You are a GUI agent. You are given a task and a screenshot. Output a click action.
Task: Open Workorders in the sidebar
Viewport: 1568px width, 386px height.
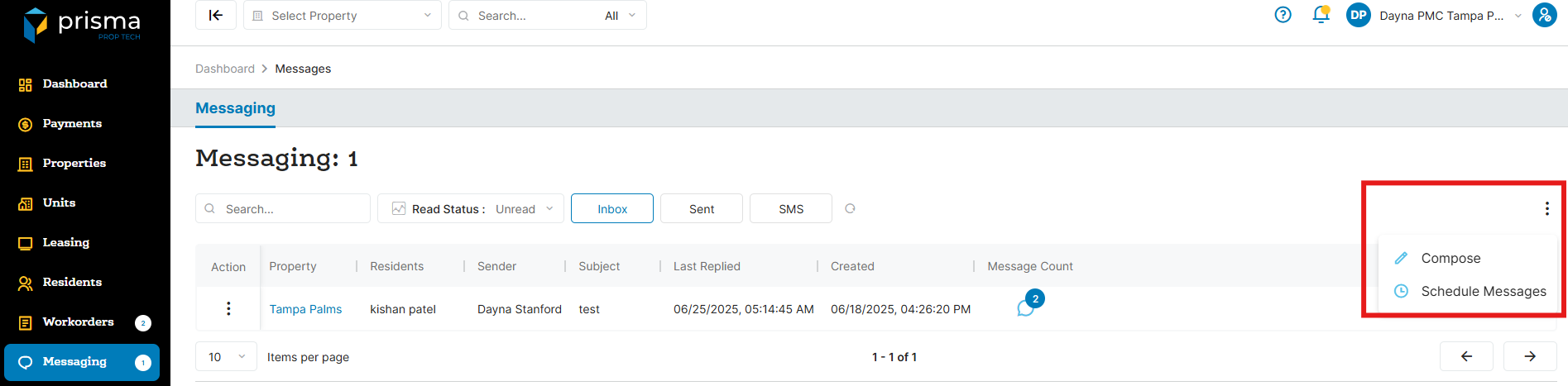pos(78,322)
